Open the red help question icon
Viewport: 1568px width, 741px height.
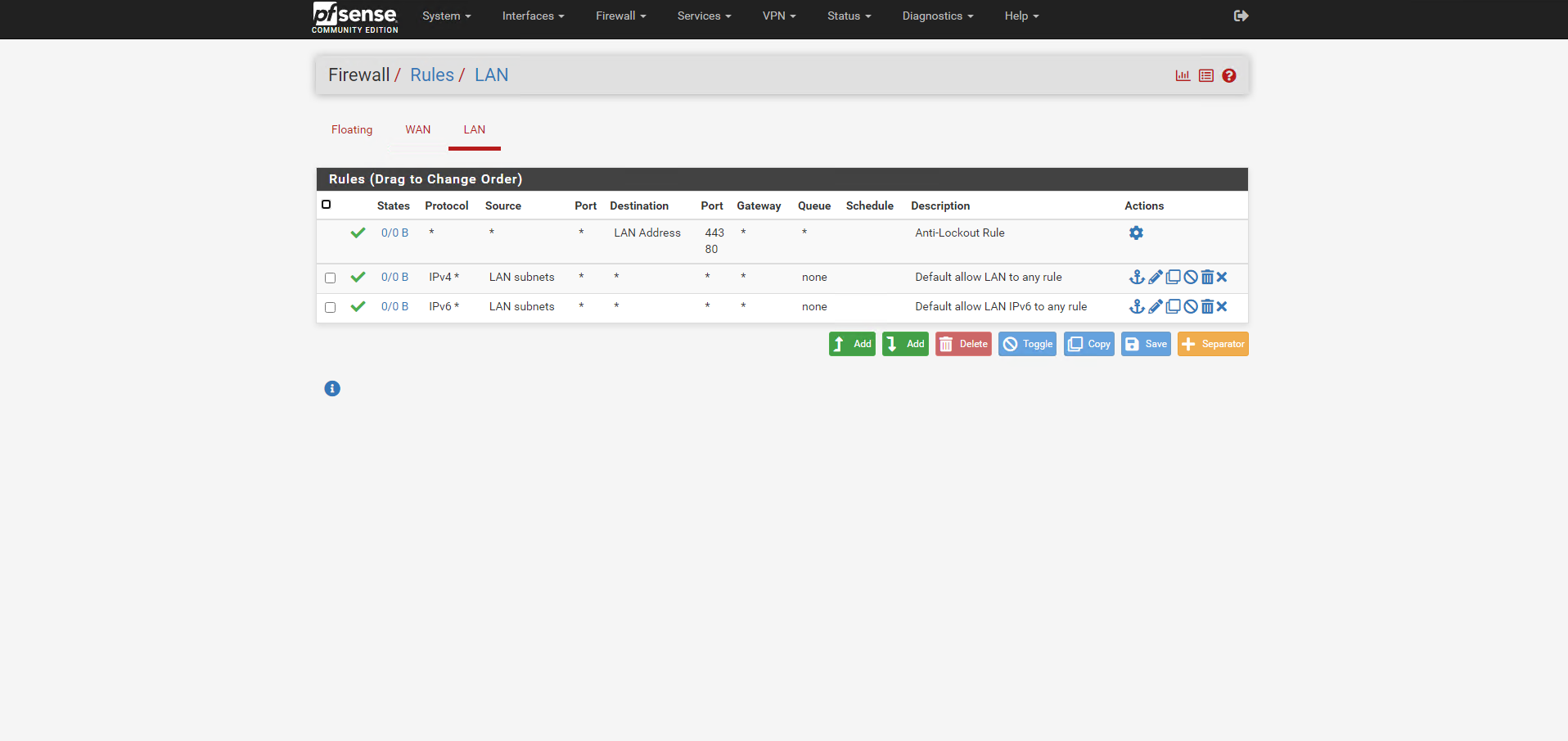coord(1229,75)
